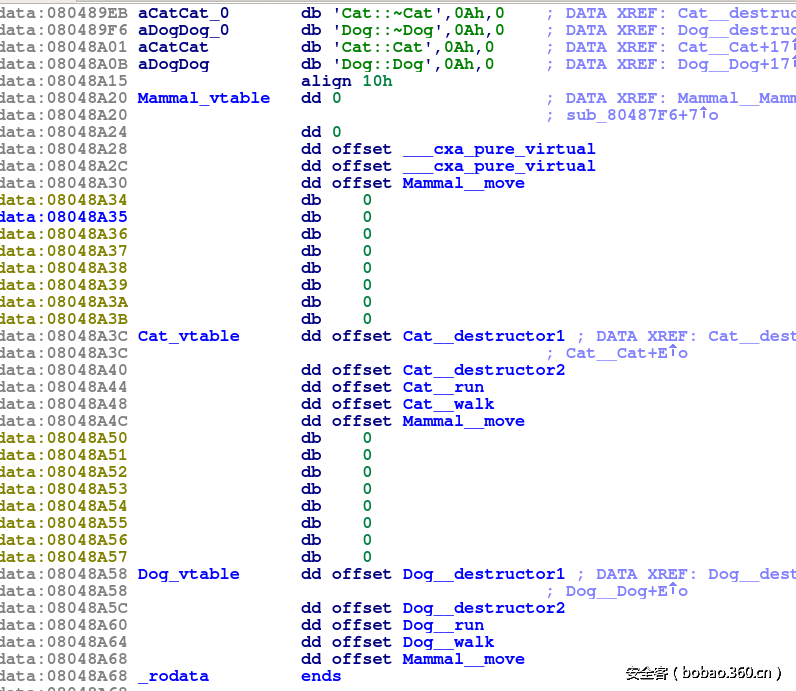Follow Cat__destructor1 offset in the Cat_vtable row
The height and width of the screenshot is (691, 796).
click(483, 336)
